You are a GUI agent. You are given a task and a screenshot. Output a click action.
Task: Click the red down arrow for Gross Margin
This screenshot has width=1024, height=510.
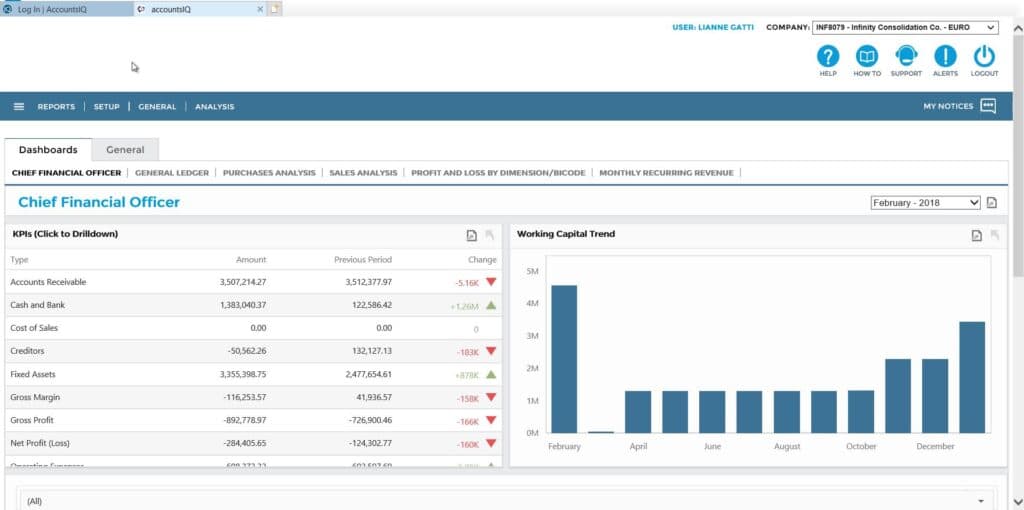click(x=491, y=397)
